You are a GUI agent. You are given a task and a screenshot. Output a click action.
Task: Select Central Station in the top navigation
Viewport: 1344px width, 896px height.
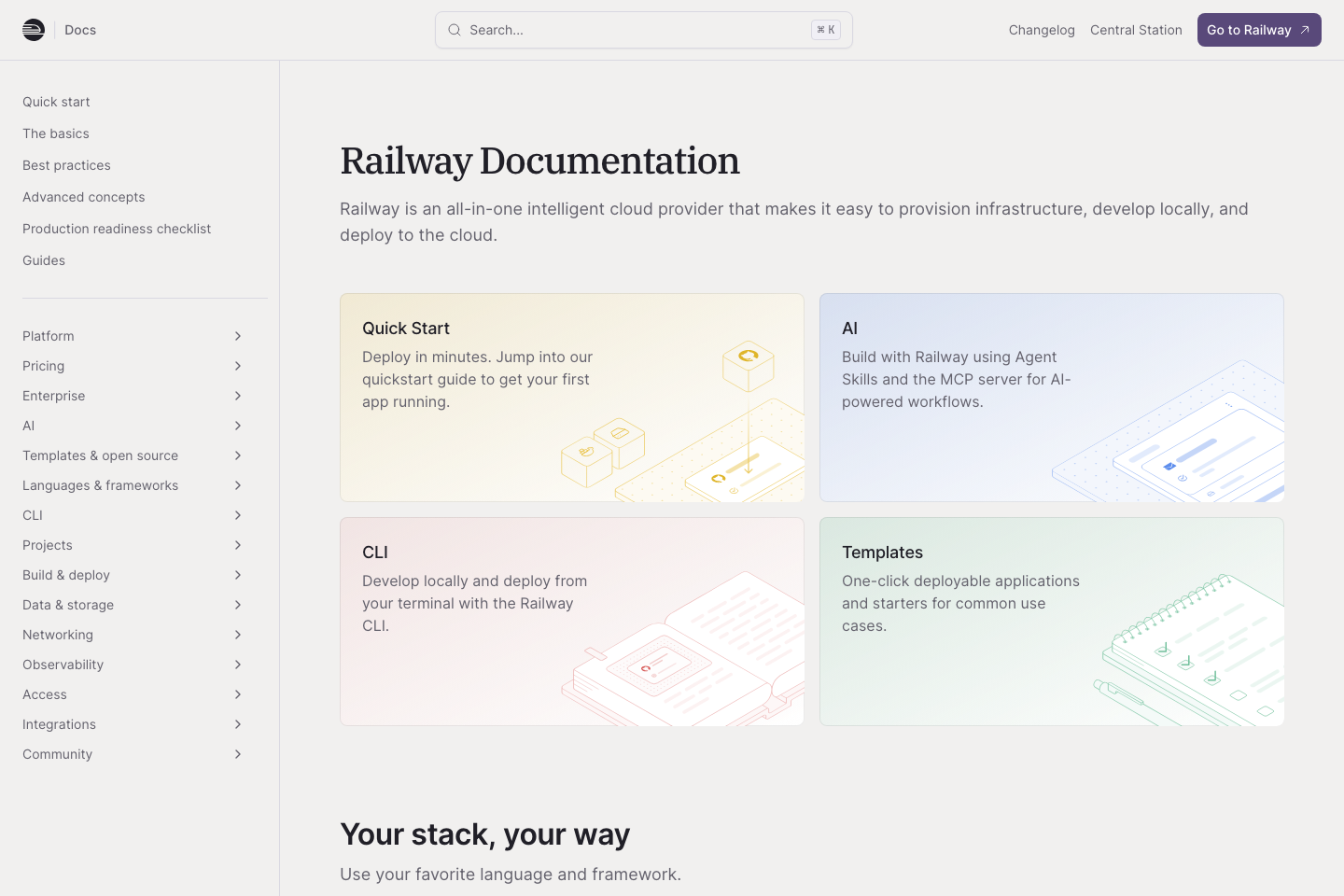(x=1136, y=29)
